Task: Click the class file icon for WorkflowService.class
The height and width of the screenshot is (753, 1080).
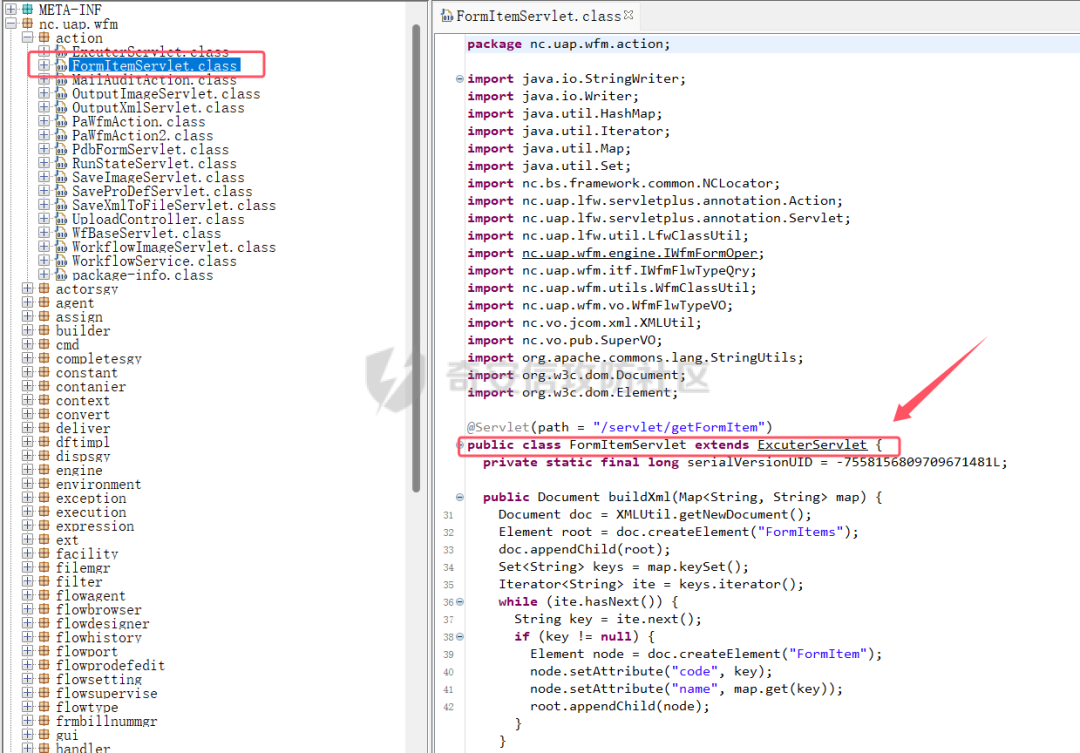Action: click(x=61, y=261)
